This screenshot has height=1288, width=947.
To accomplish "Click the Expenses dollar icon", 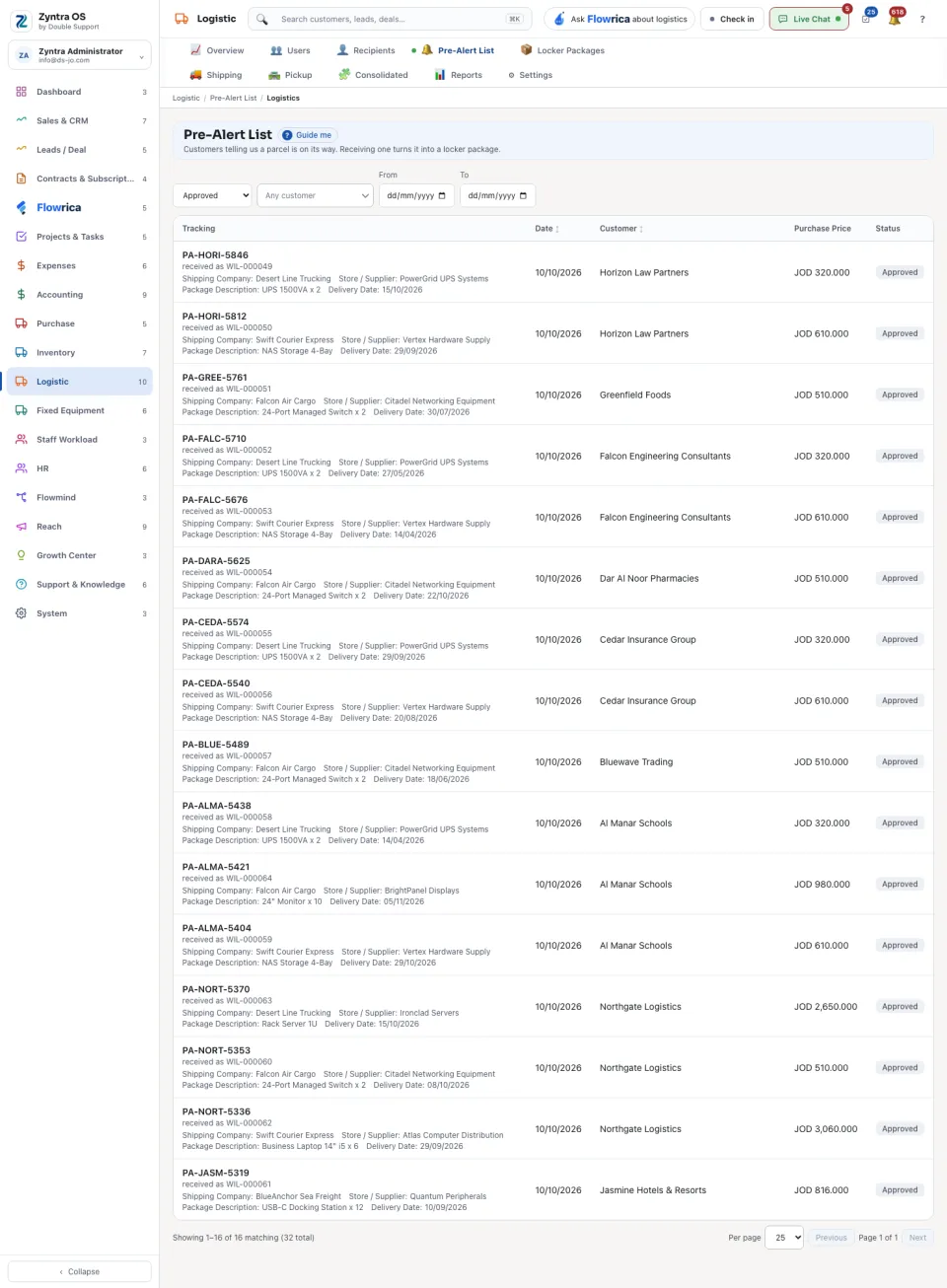I will (21, 265).
